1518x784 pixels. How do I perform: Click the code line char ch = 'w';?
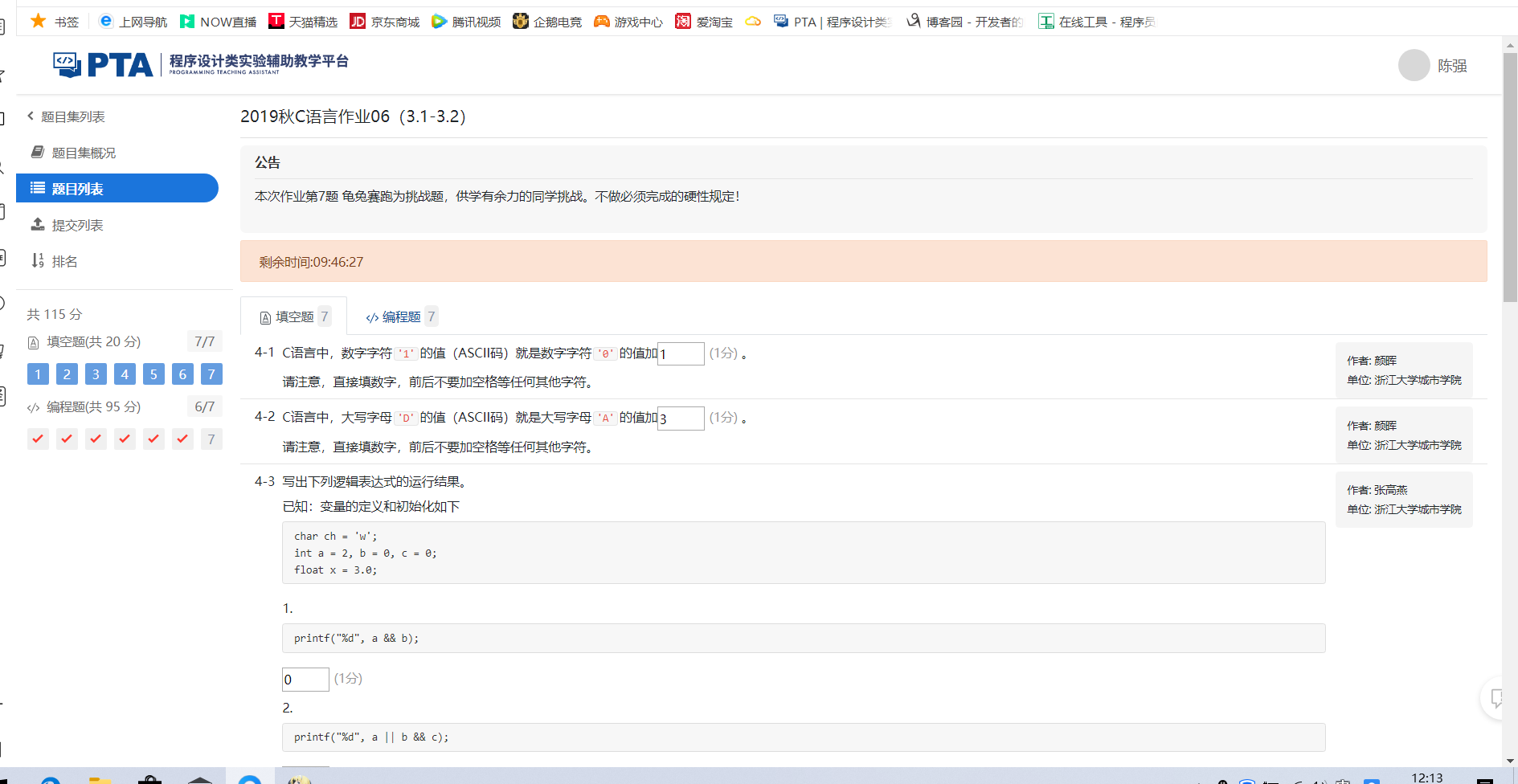pyautogui.click(x=335, y=537)
